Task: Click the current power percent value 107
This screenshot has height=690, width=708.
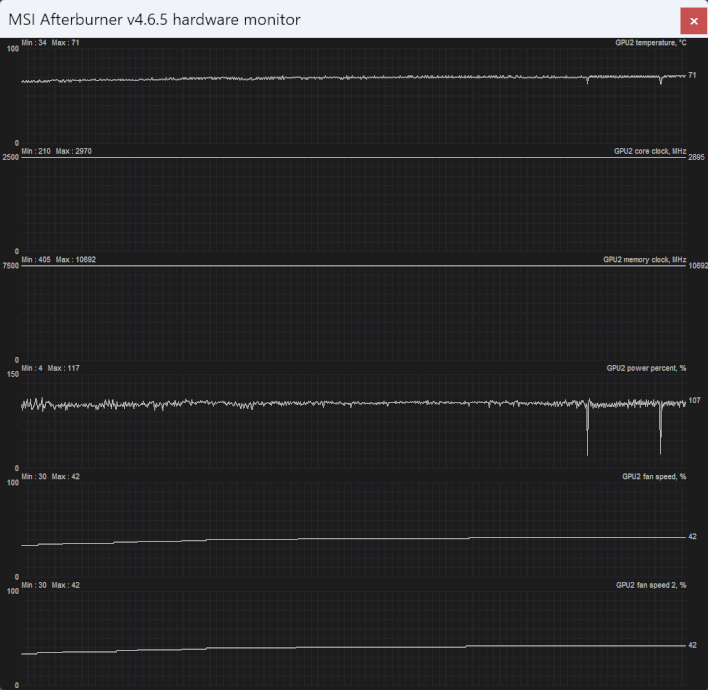Action: coord(694,400)
